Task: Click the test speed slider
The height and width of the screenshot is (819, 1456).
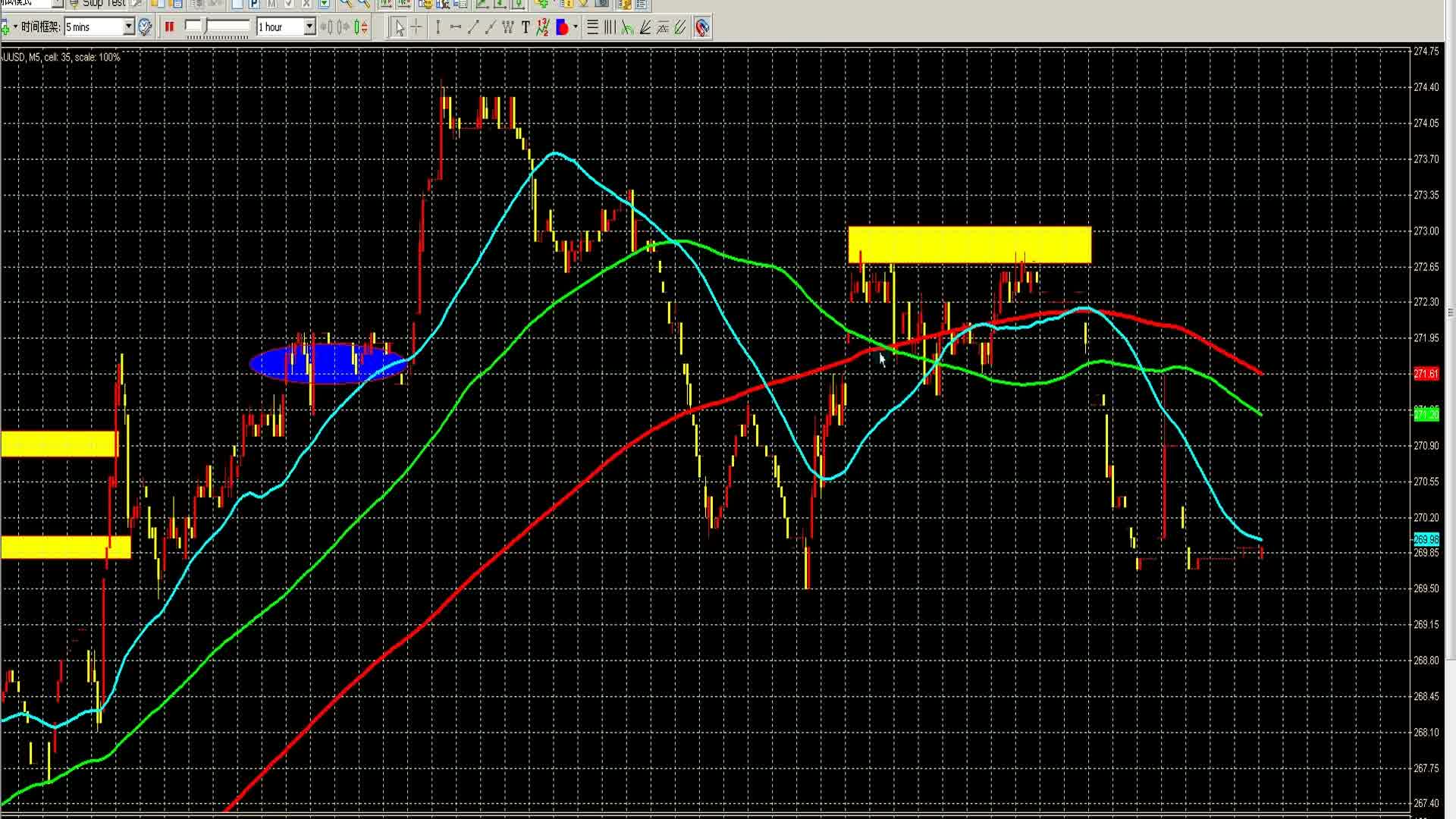Action: click(x=218, y=27)
